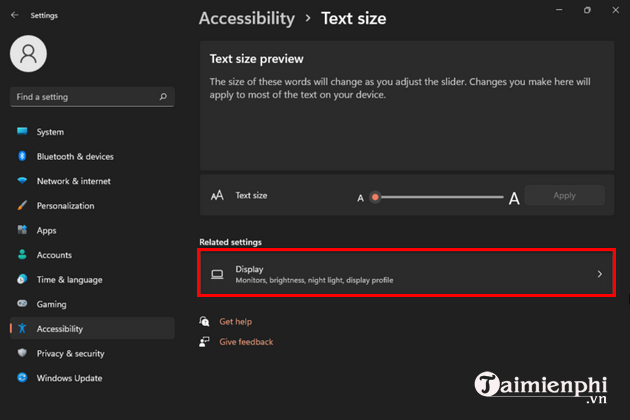Go to Bluetooth & devices
630x420 pixels.
(92, 156)
